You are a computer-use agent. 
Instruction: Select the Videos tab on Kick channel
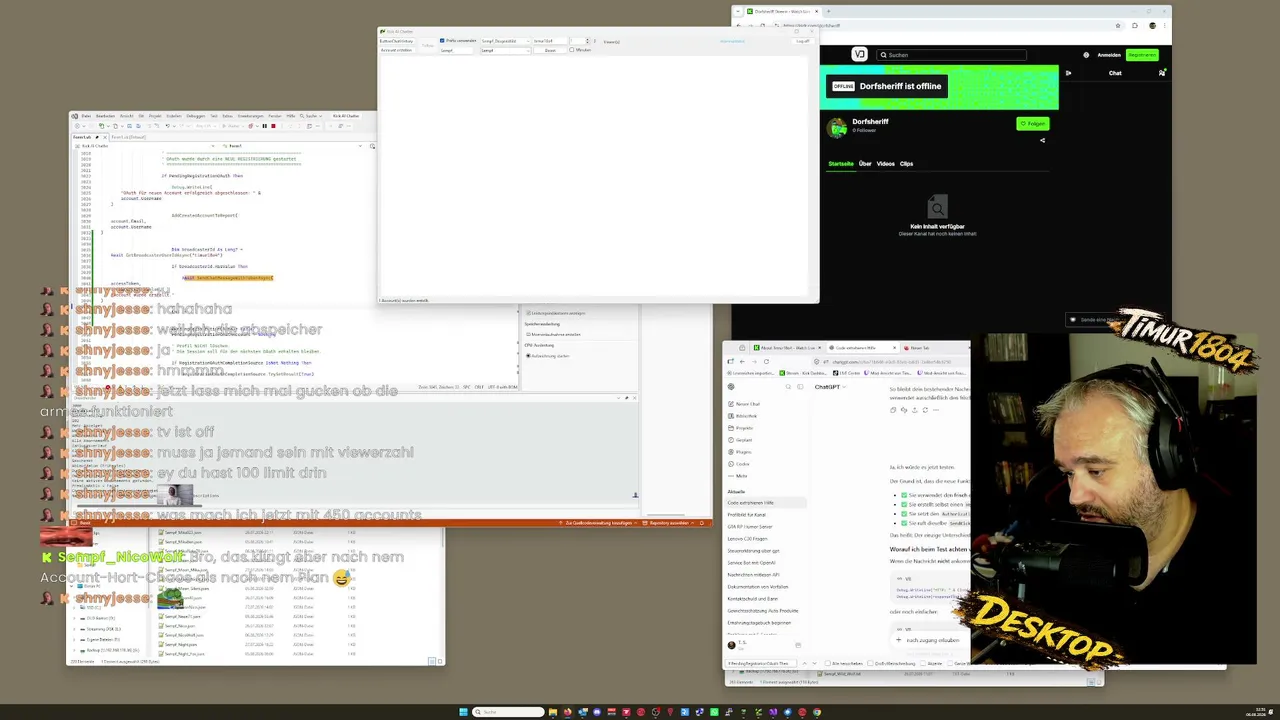tap(886, 164)
